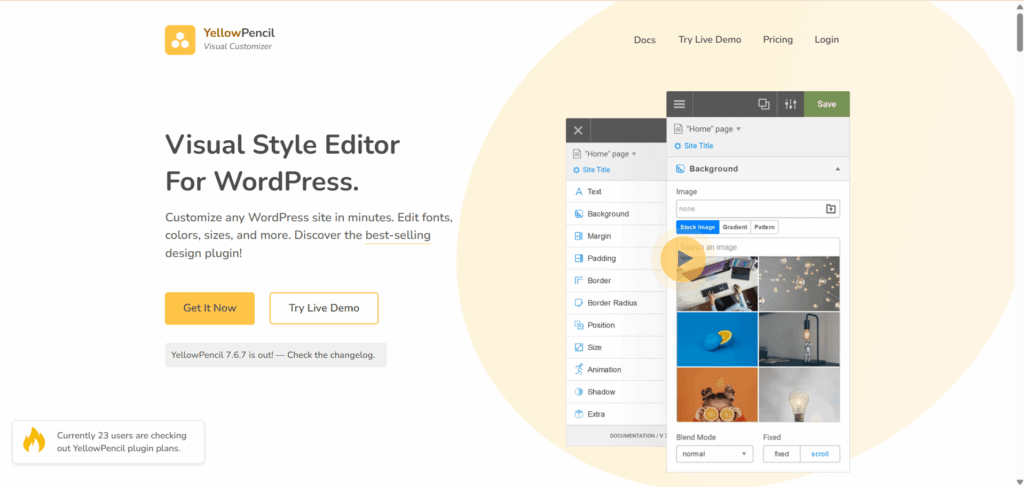Collapse the Background section arrow

pyautogui.click(x=838, y=169)
